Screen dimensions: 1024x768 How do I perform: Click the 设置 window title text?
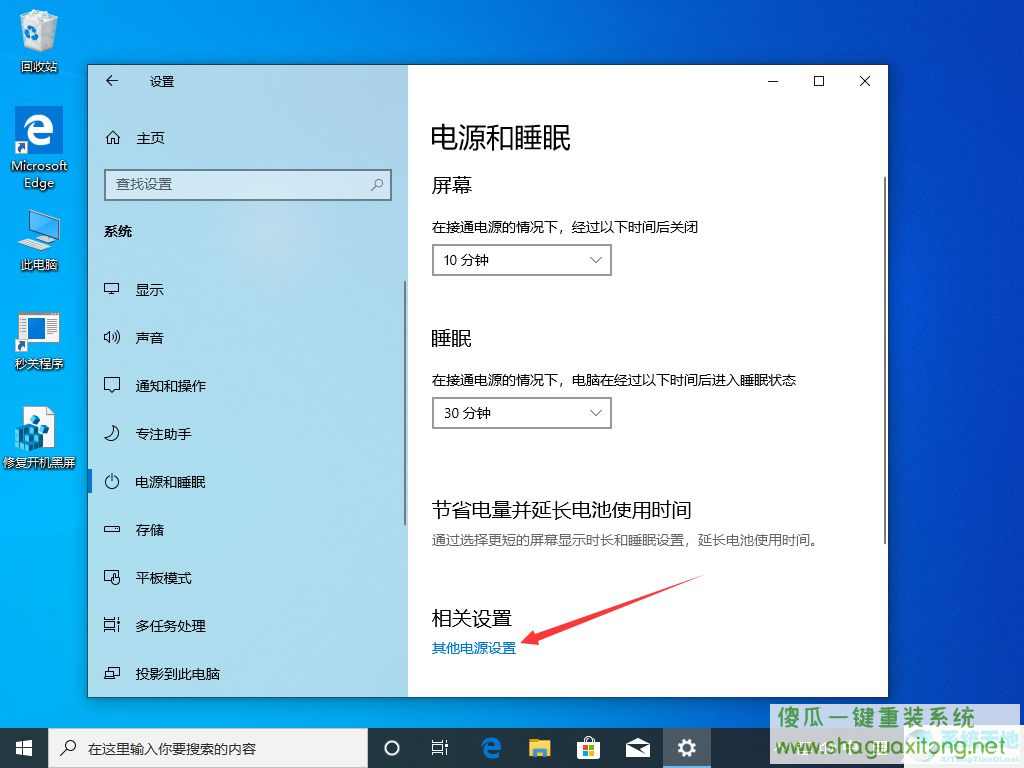tap(162, 82)
